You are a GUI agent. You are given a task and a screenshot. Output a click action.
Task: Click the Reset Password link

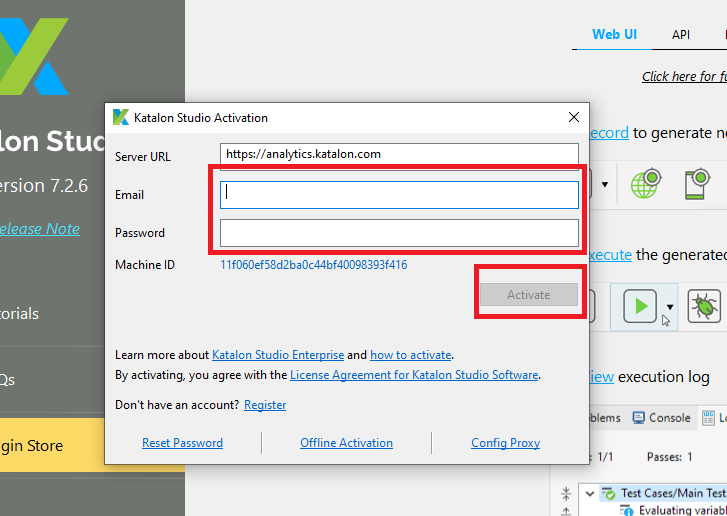tap(182, 443)
